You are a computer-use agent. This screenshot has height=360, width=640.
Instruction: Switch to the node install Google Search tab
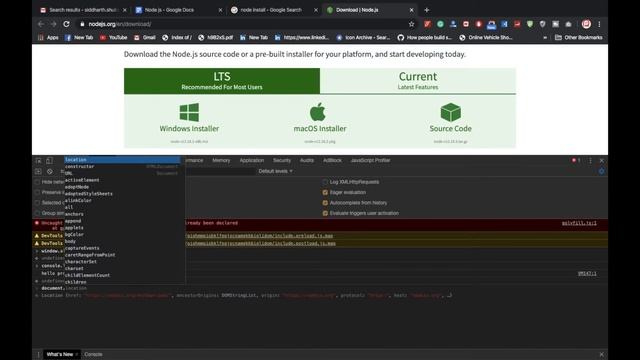[x=270, y=10]
